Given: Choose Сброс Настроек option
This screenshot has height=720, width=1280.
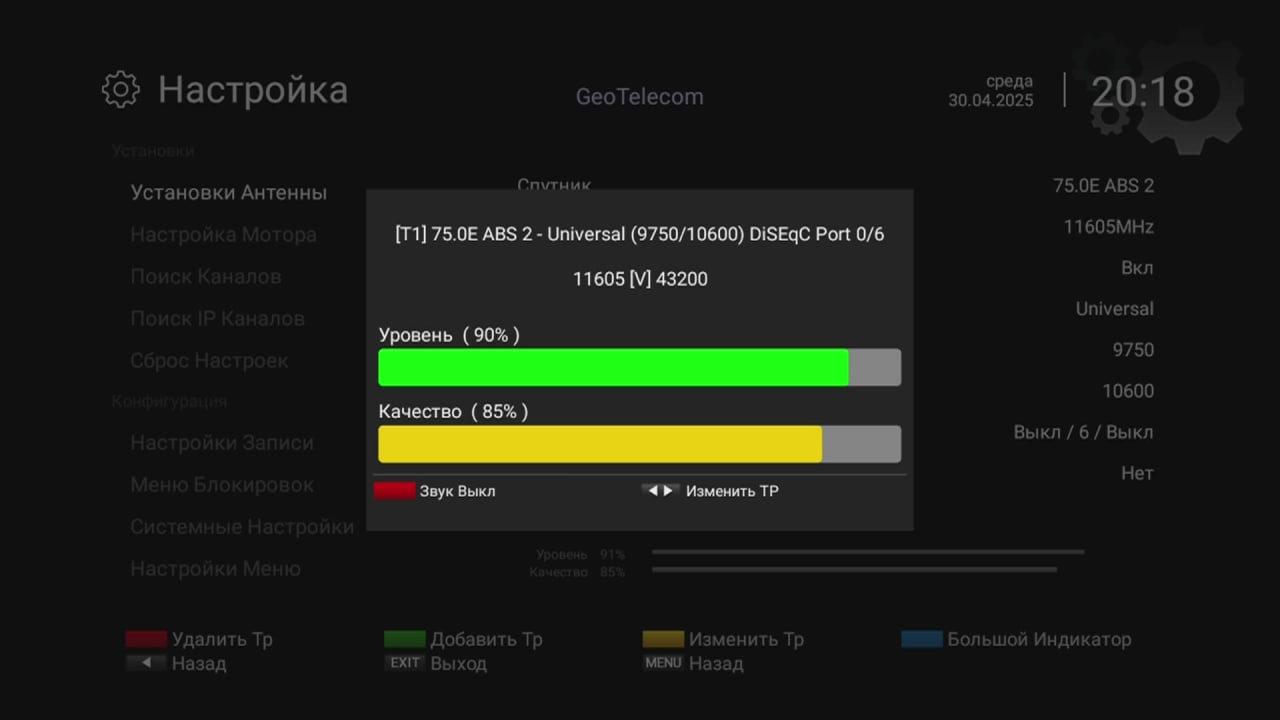Looking at the screenshot, I should click(x=209, y=361).
